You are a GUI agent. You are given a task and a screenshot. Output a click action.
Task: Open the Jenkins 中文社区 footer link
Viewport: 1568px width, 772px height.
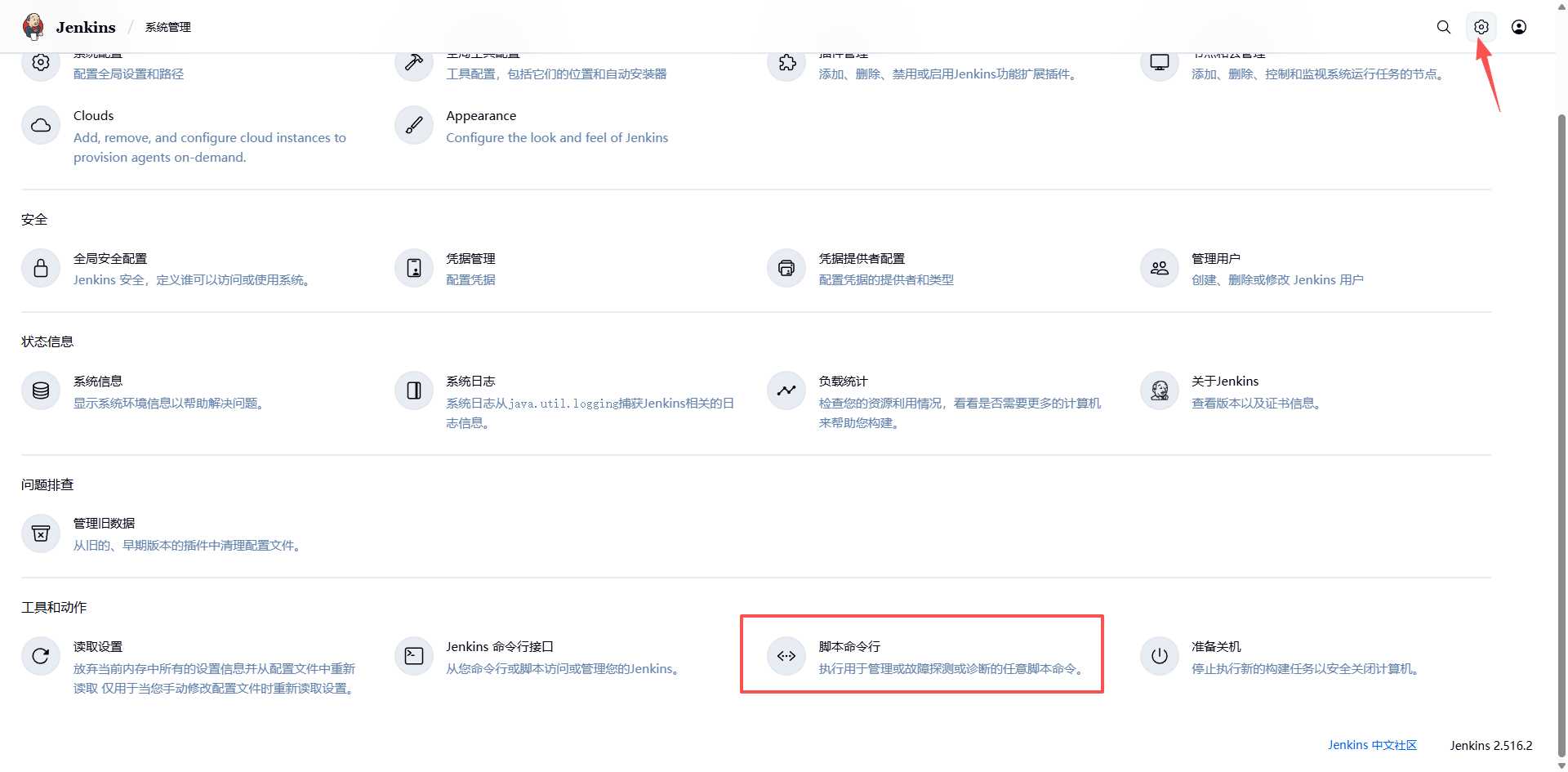(x=1372, y=745)
